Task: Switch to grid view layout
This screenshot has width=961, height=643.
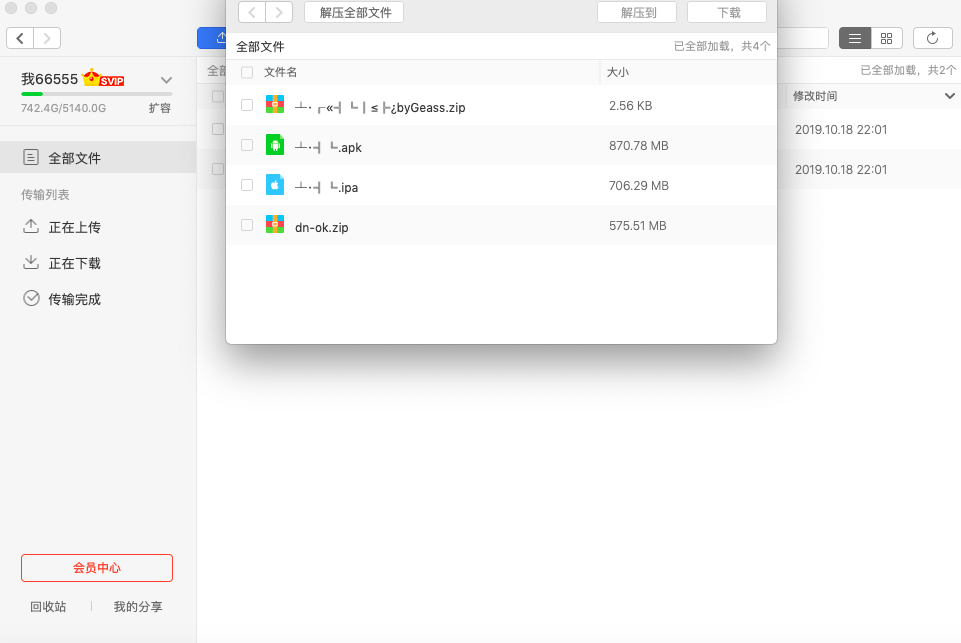Action: tap(886, 38)
